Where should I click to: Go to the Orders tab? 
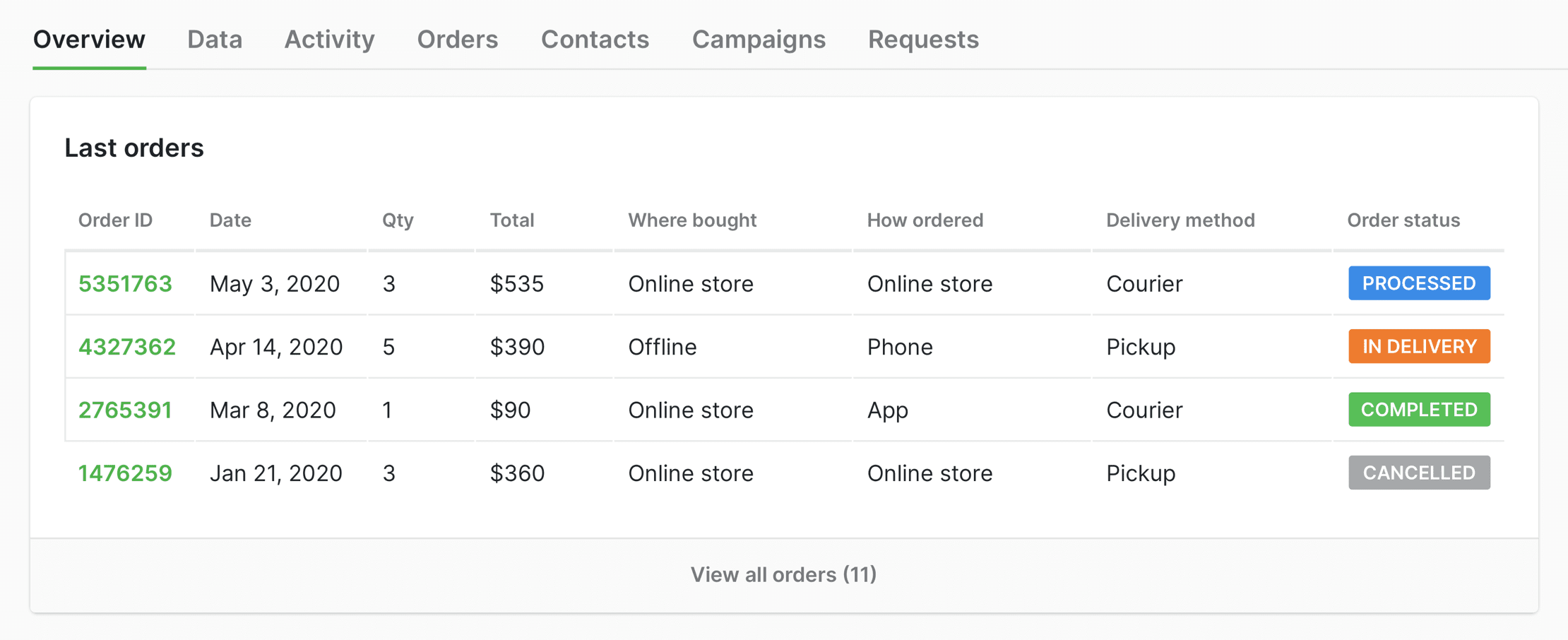(x=457, y=40)
